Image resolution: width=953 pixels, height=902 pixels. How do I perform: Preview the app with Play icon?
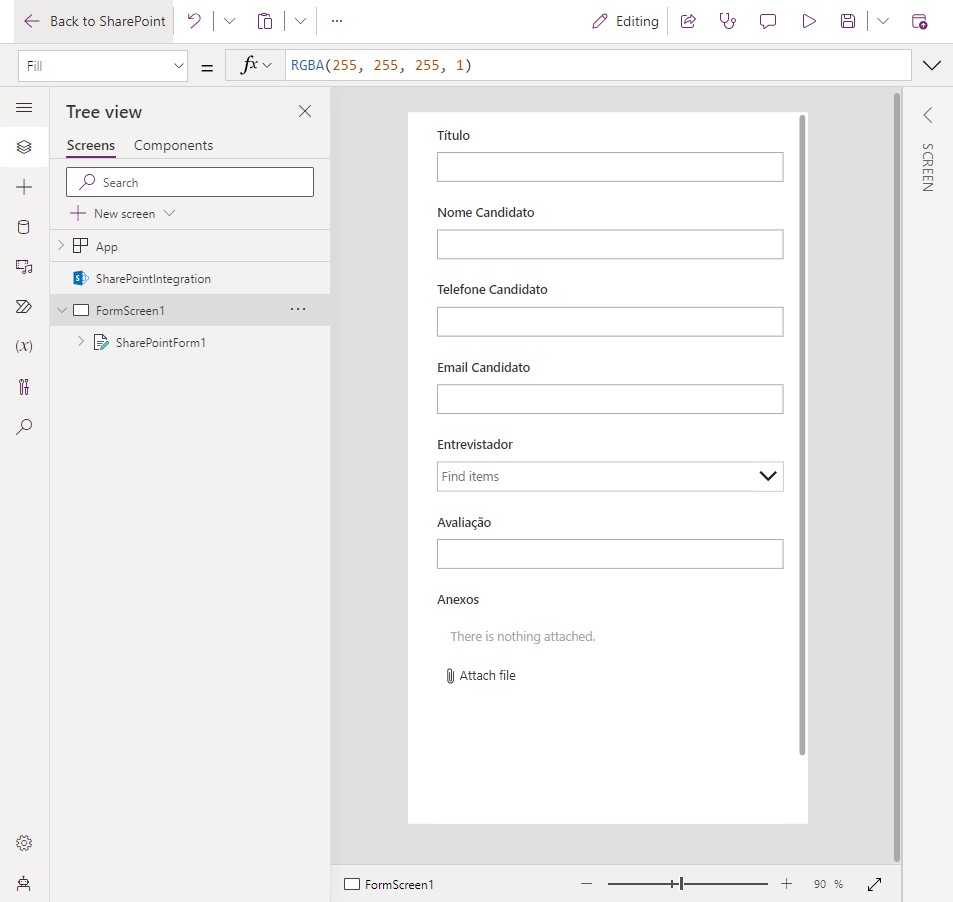[809, 21]
